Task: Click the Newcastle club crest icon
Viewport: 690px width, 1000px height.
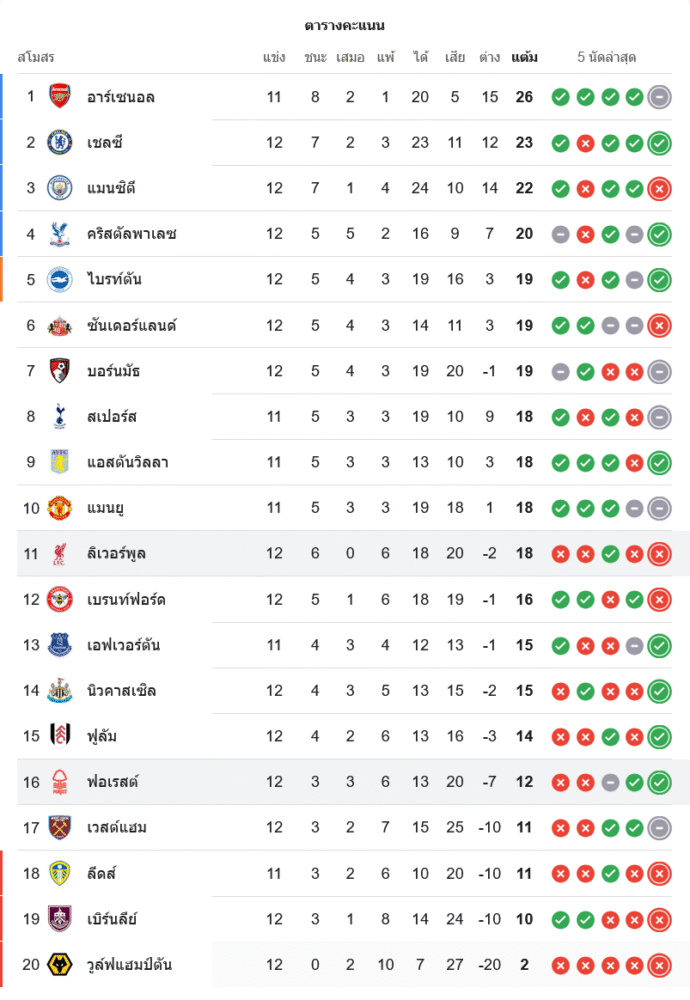Action: pos(60,691)
